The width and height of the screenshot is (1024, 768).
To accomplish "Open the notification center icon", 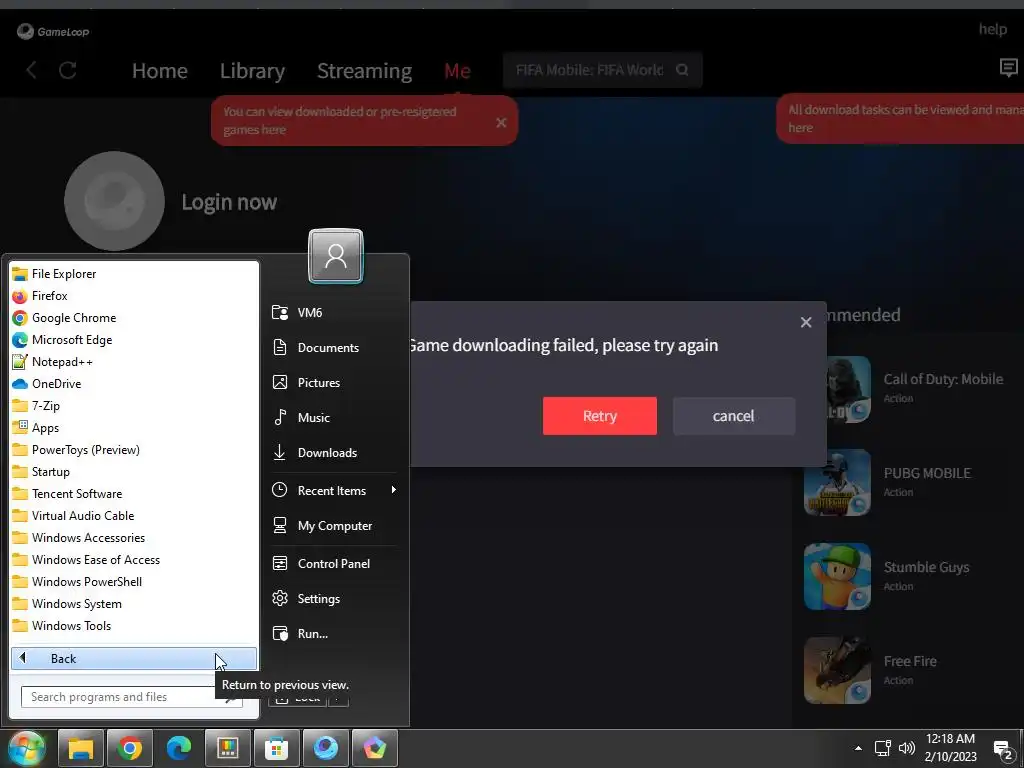I will pyautogui.click(x=1003, y=750).
